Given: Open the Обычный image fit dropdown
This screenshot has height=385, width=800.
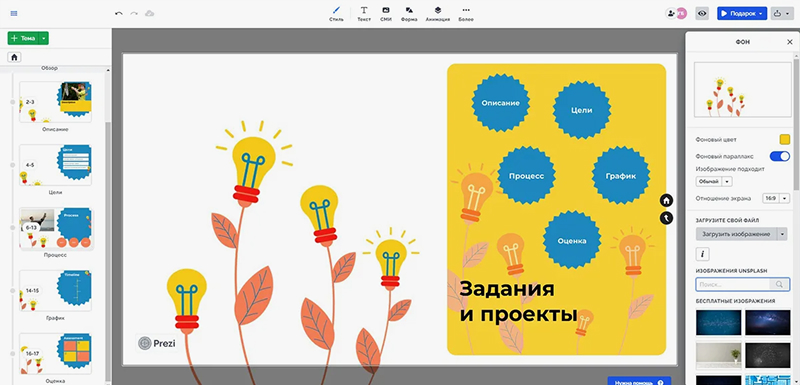Looking at the screenshot, I should coord(714,182).
